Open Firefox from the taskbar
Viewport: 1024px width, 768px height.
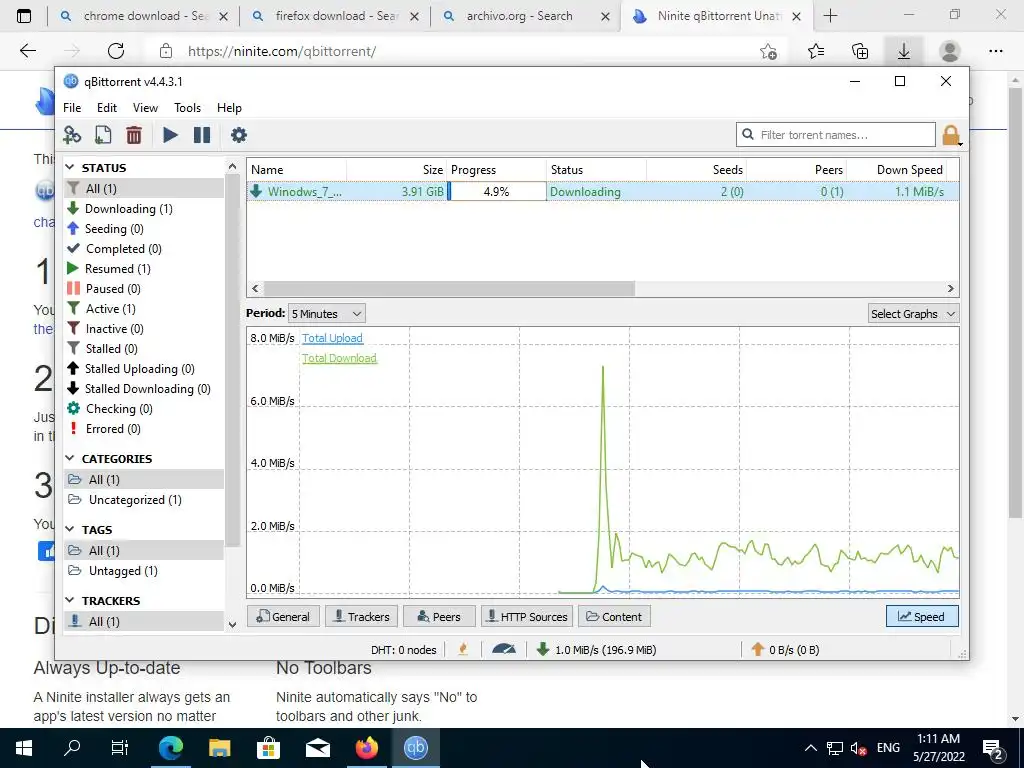click(x=367, y=748)
